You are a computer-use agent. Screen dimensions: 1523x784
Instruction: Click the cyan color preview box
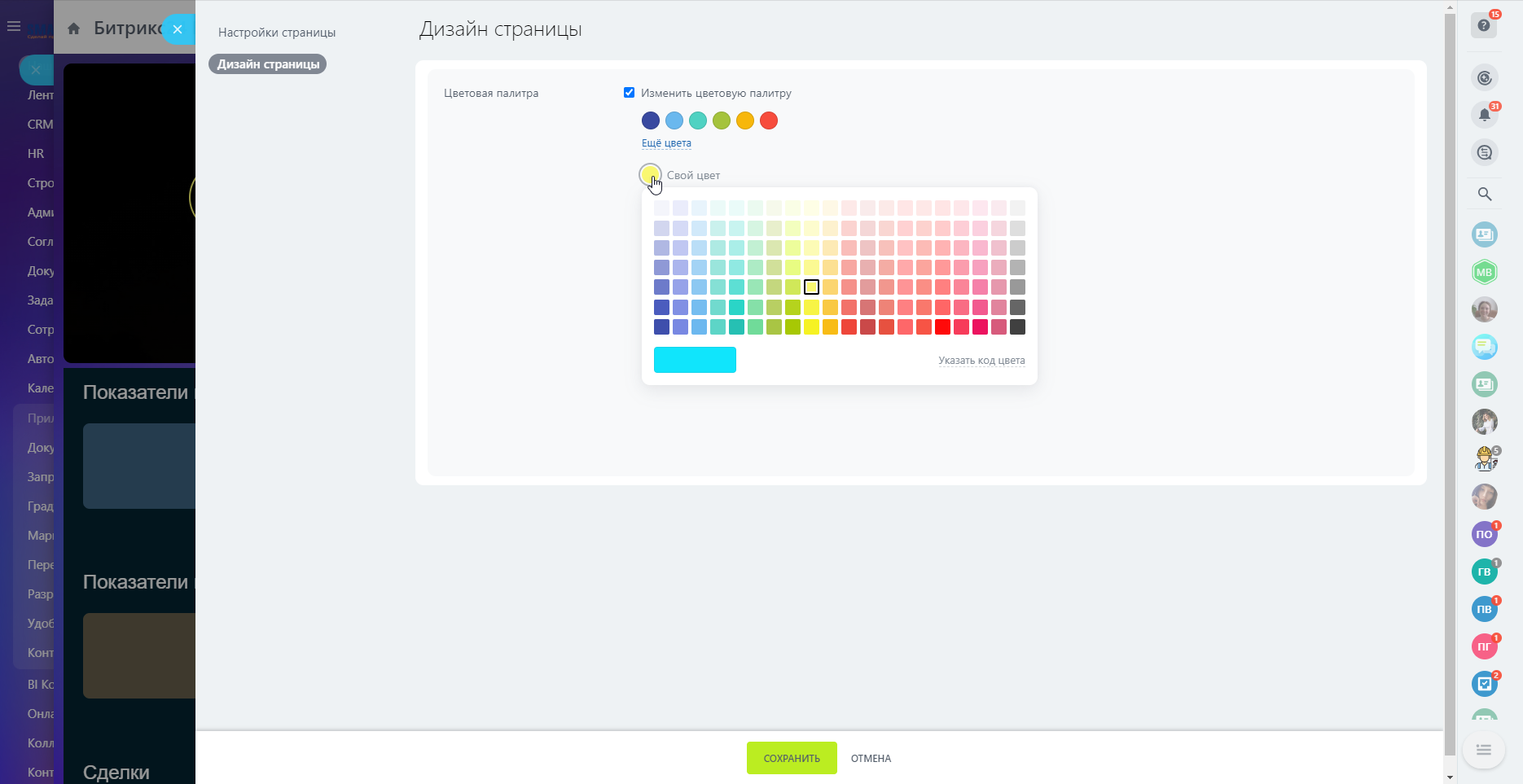(695, 360)
